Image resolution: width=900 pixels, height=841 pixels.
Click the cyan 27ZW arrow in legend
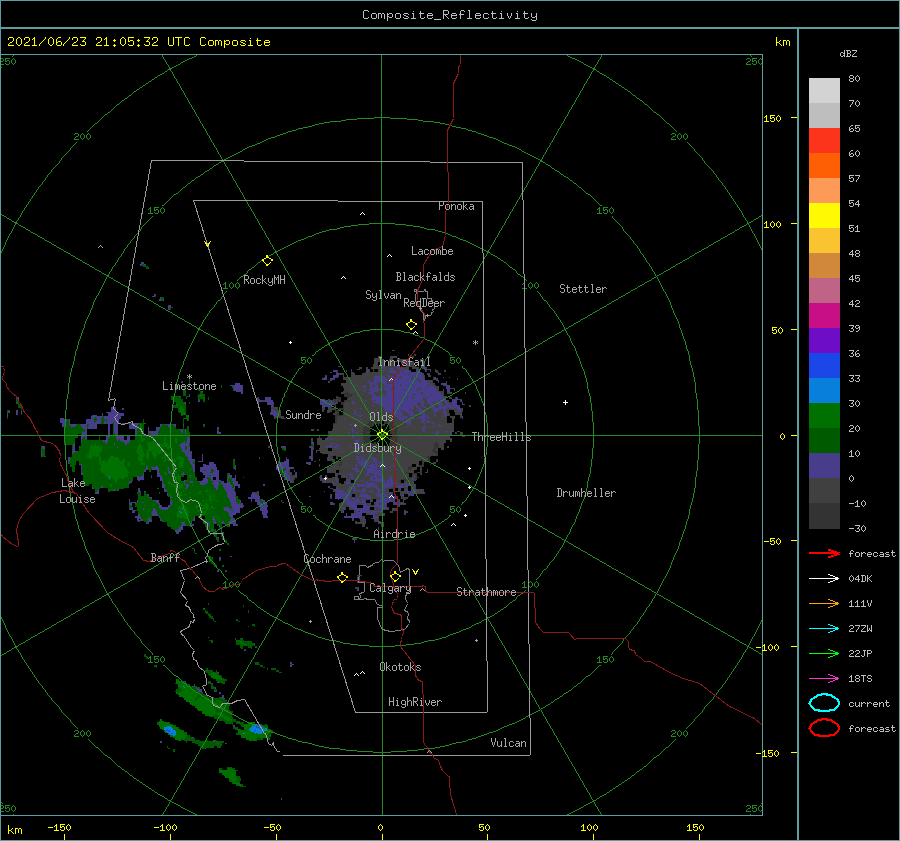coord(825,629)
